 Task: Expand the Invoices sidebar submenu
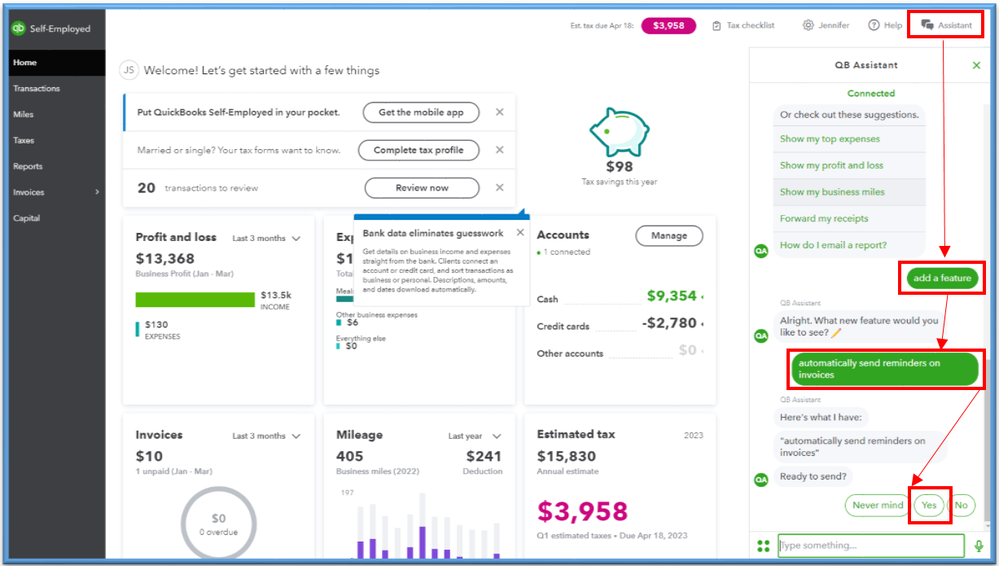[97, 192]
